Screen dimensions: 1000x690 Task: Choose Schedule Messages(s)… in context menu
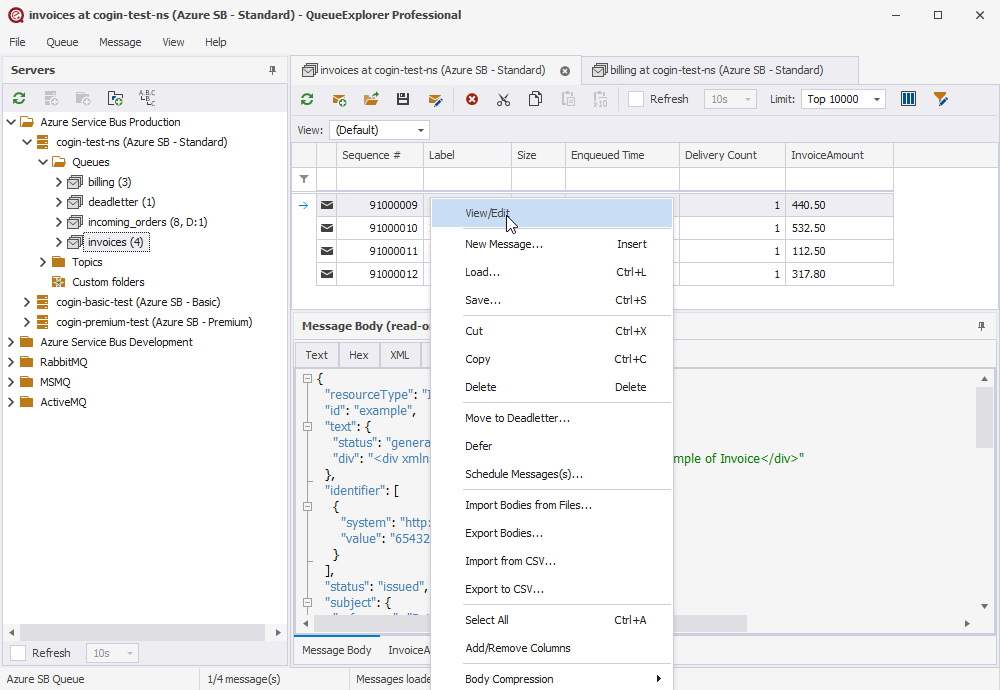pos(552,474)
